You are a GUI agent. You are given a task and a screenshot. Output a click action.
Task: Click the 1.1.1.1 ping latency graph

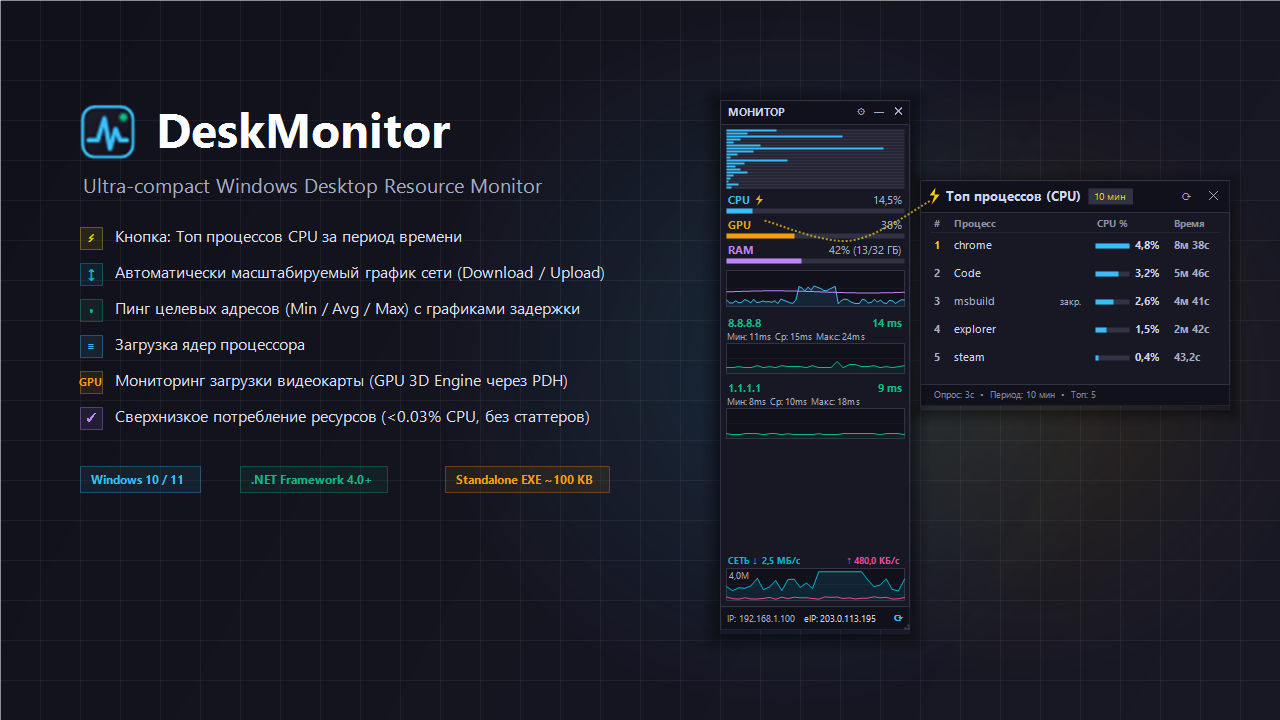coord(815,422)
